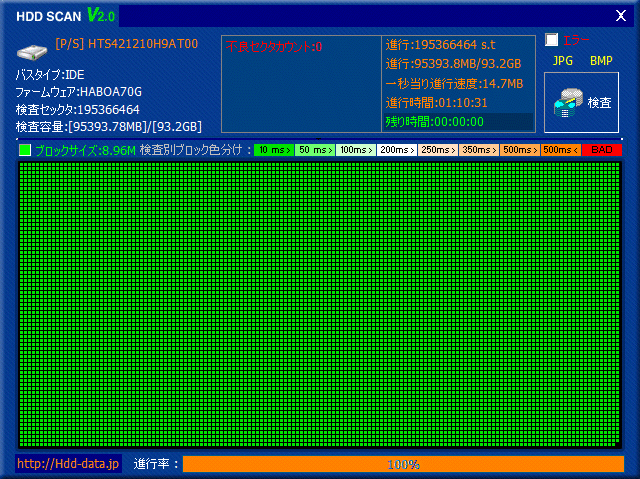Click the 検査セクタ:195366464 text
Viewport: 640px width, 479px height.
click(x=78, y=109)
